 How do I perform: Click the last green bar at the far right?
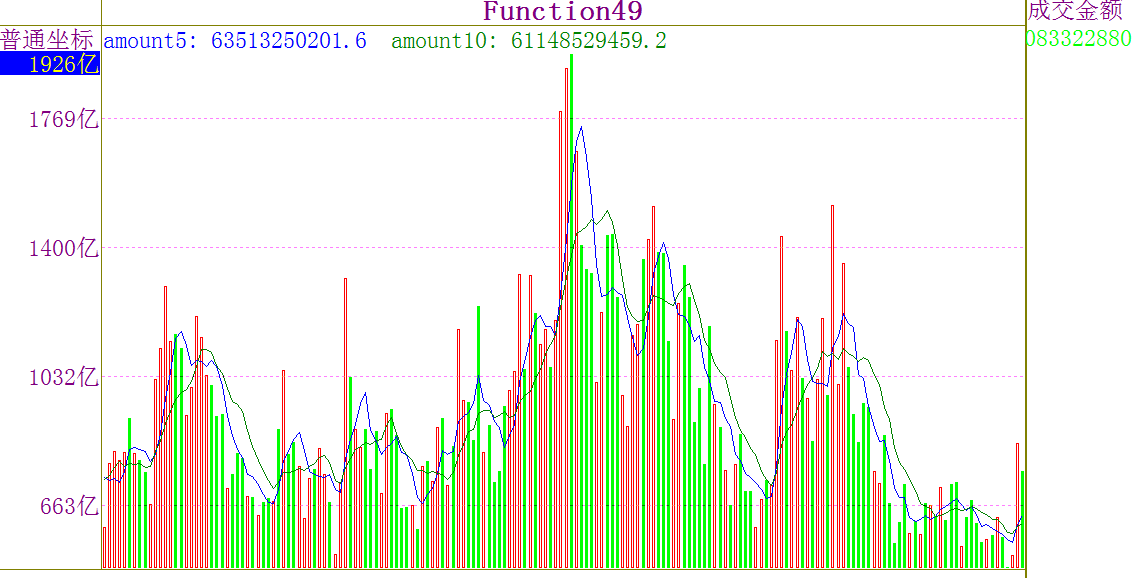(x=1023, y=520)
